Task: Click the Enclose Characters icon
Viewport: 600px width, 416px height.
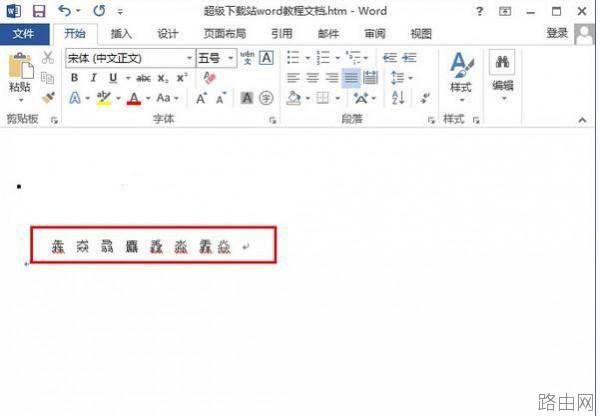Action: click(266, 99)
